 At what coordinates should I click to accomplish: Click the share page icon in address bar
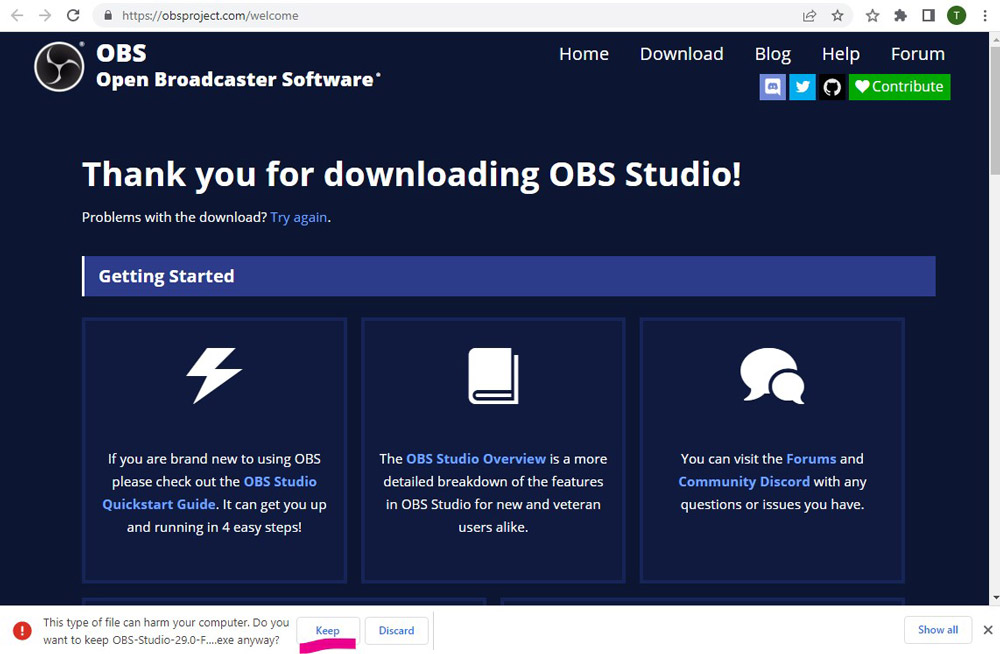coord(809,15)
